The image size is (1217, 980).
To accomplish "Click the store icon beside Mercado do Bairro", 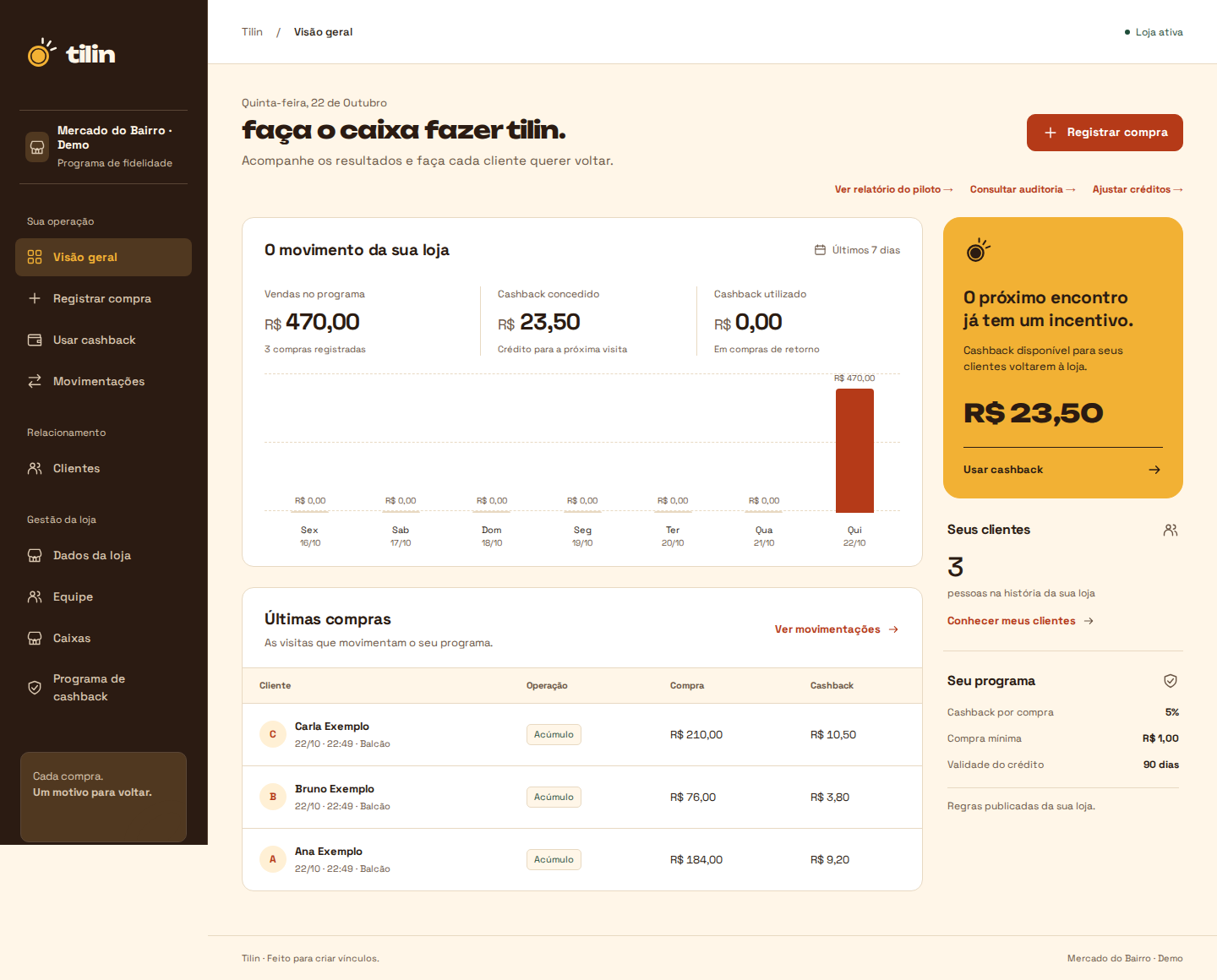I will click(x=37, y=146).
